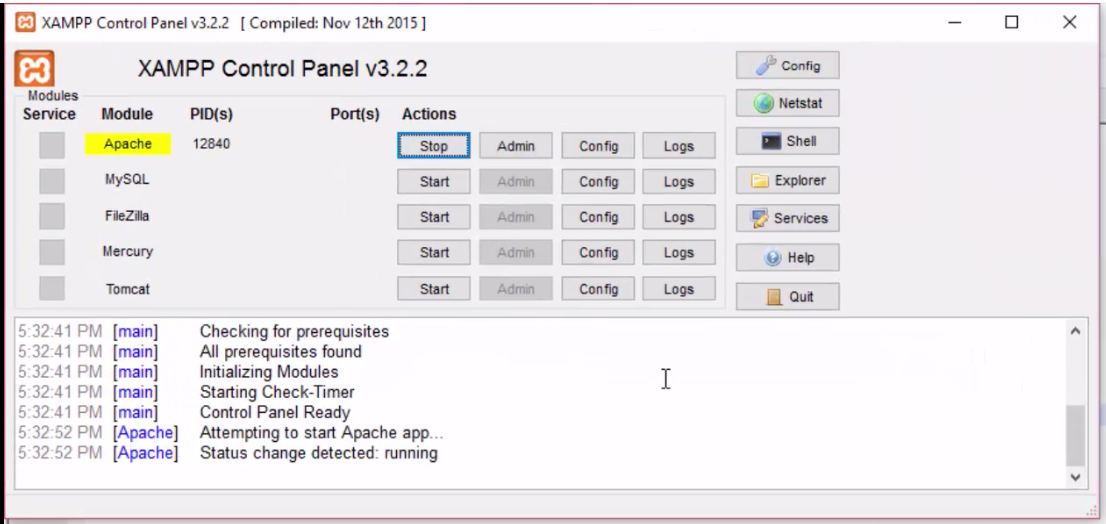Screen dimensions: 1106x524
Task: Launch the Shell terminal
Action: coord(787,141)
